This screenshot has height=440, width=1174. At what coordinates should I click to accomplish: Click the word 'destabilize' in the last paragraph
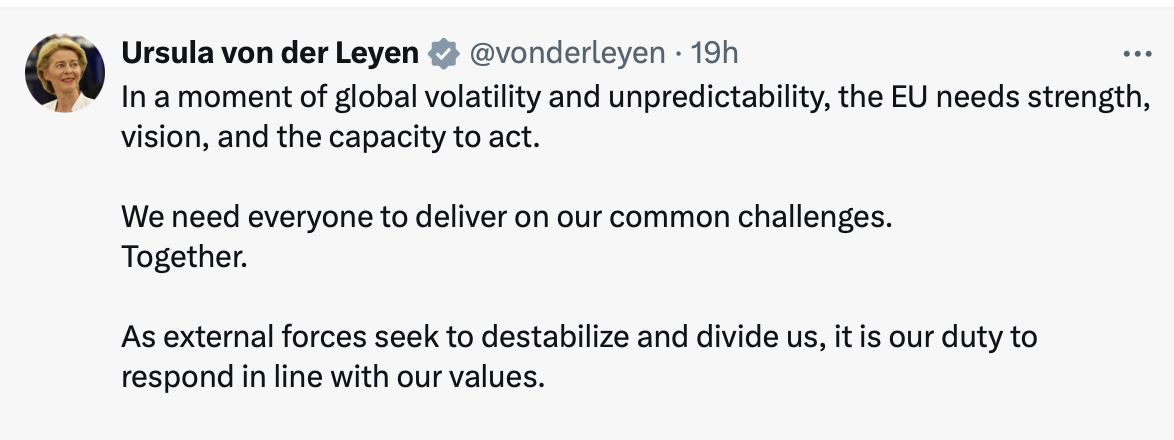click(555, 337)
